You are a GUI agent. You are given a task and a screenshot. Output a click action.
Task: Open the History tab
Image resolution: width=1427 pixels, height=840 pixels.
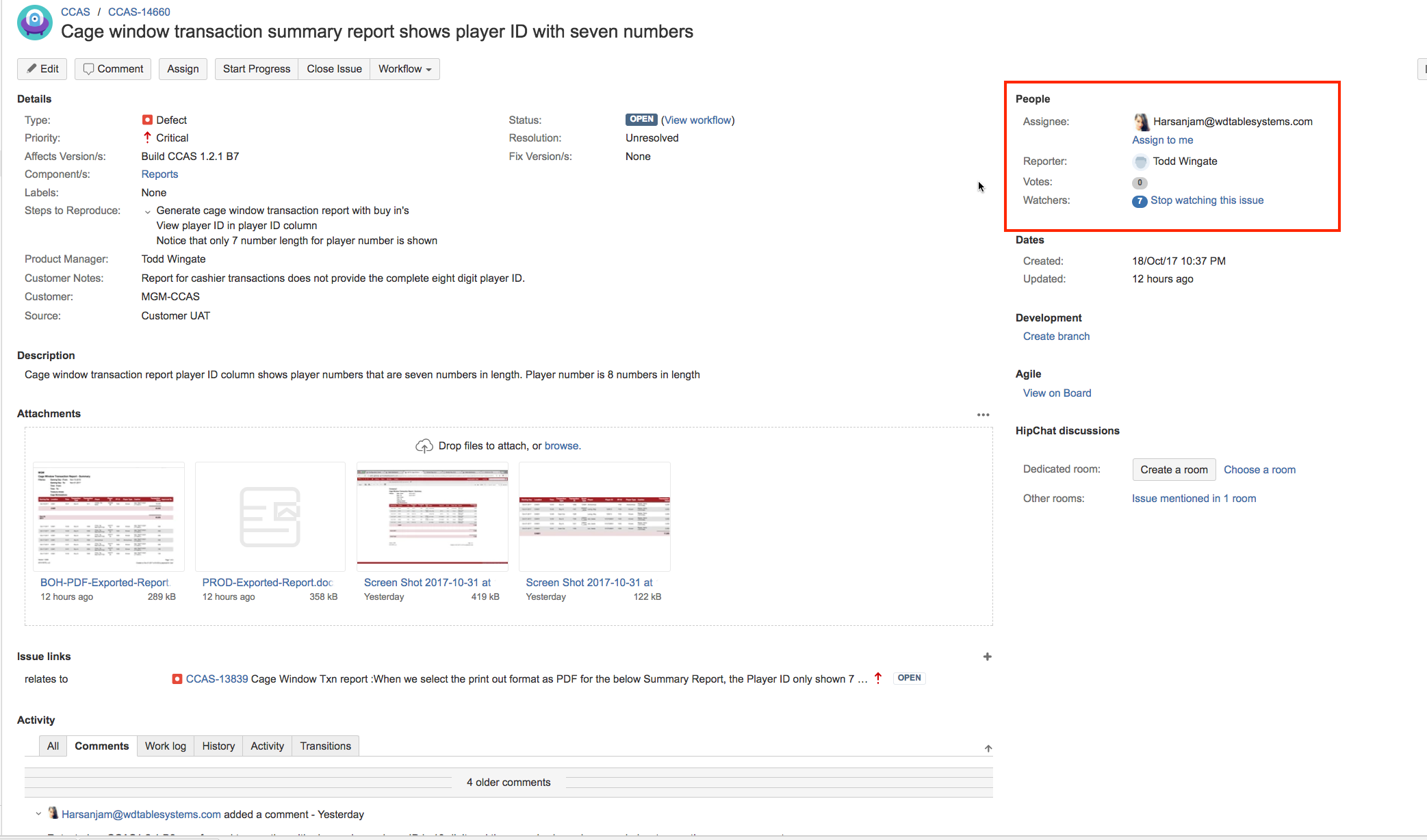(x=218, y=746)
